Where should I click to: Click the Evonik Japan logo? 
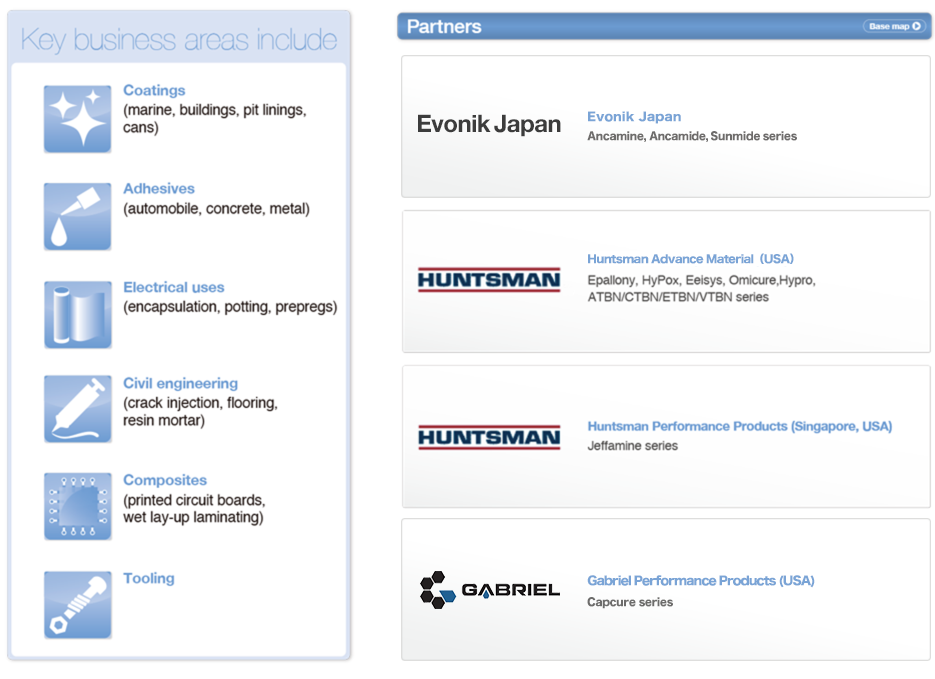[x=488, y=124]
